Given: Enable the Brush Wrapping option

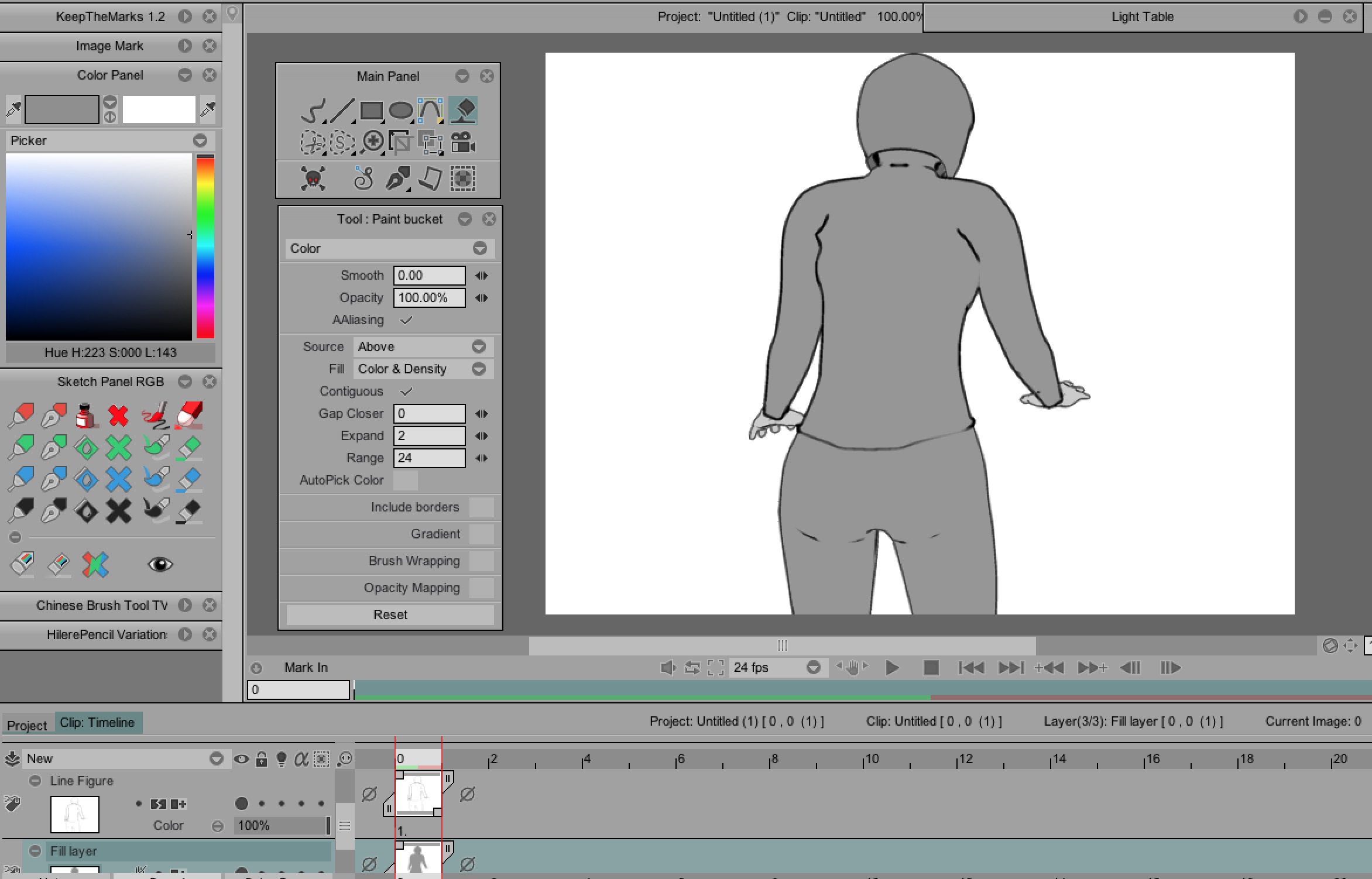Looking at the screenshot, I should tap(482, 561).
